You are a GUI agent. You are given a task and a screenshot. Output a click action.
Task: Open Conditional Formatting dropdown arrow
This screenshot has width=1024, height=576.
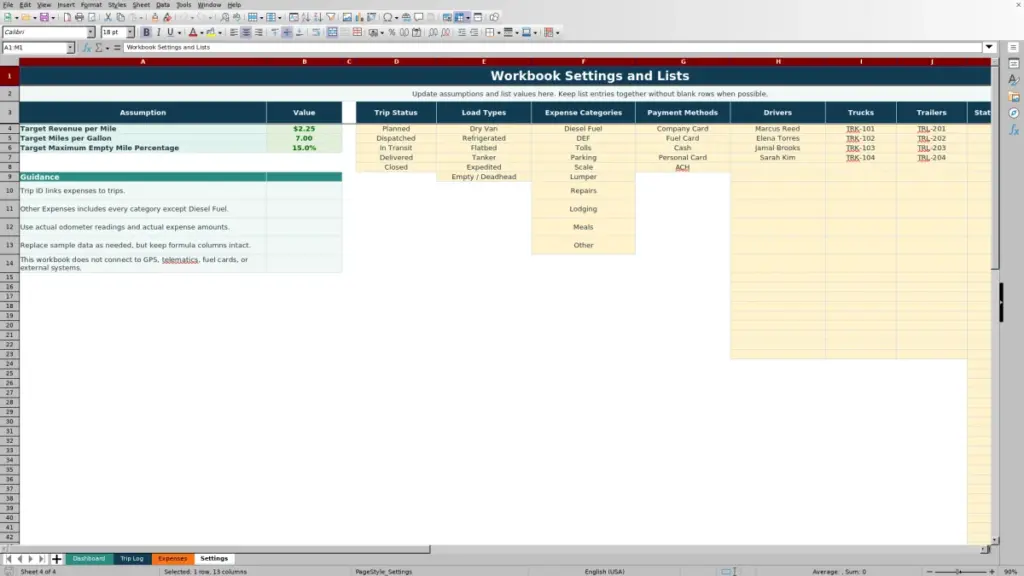[558, 32]
